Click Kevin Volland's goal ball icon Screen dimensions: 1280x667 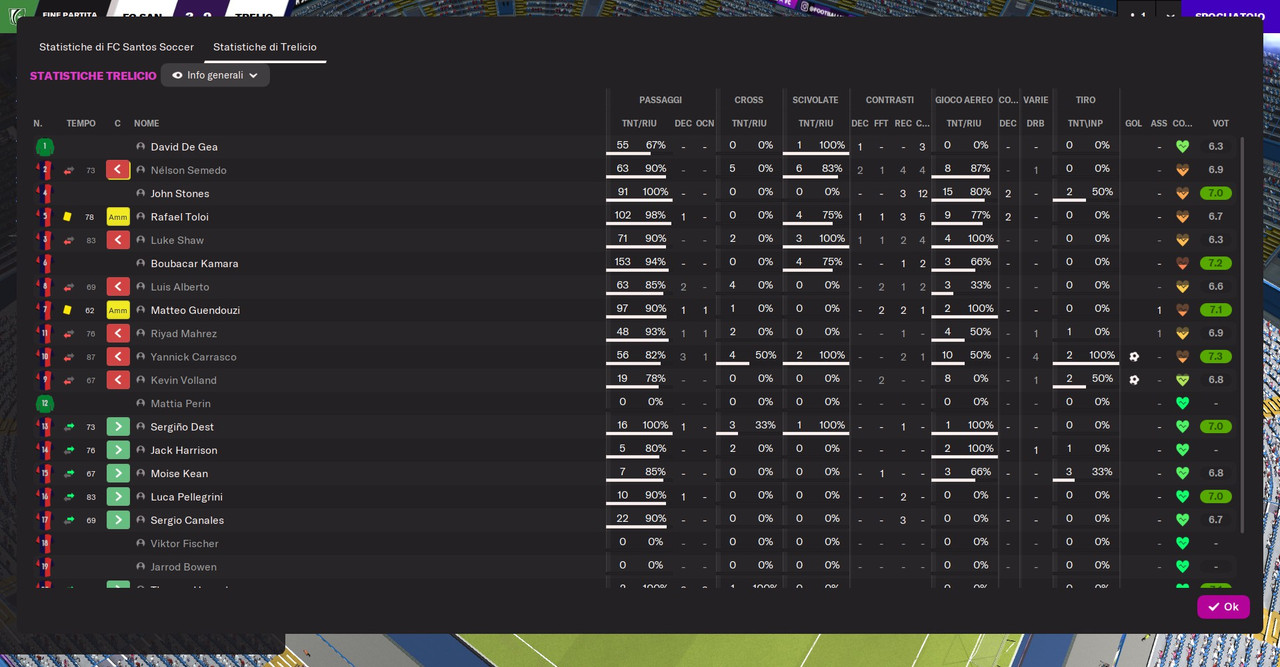[1134, 380]
